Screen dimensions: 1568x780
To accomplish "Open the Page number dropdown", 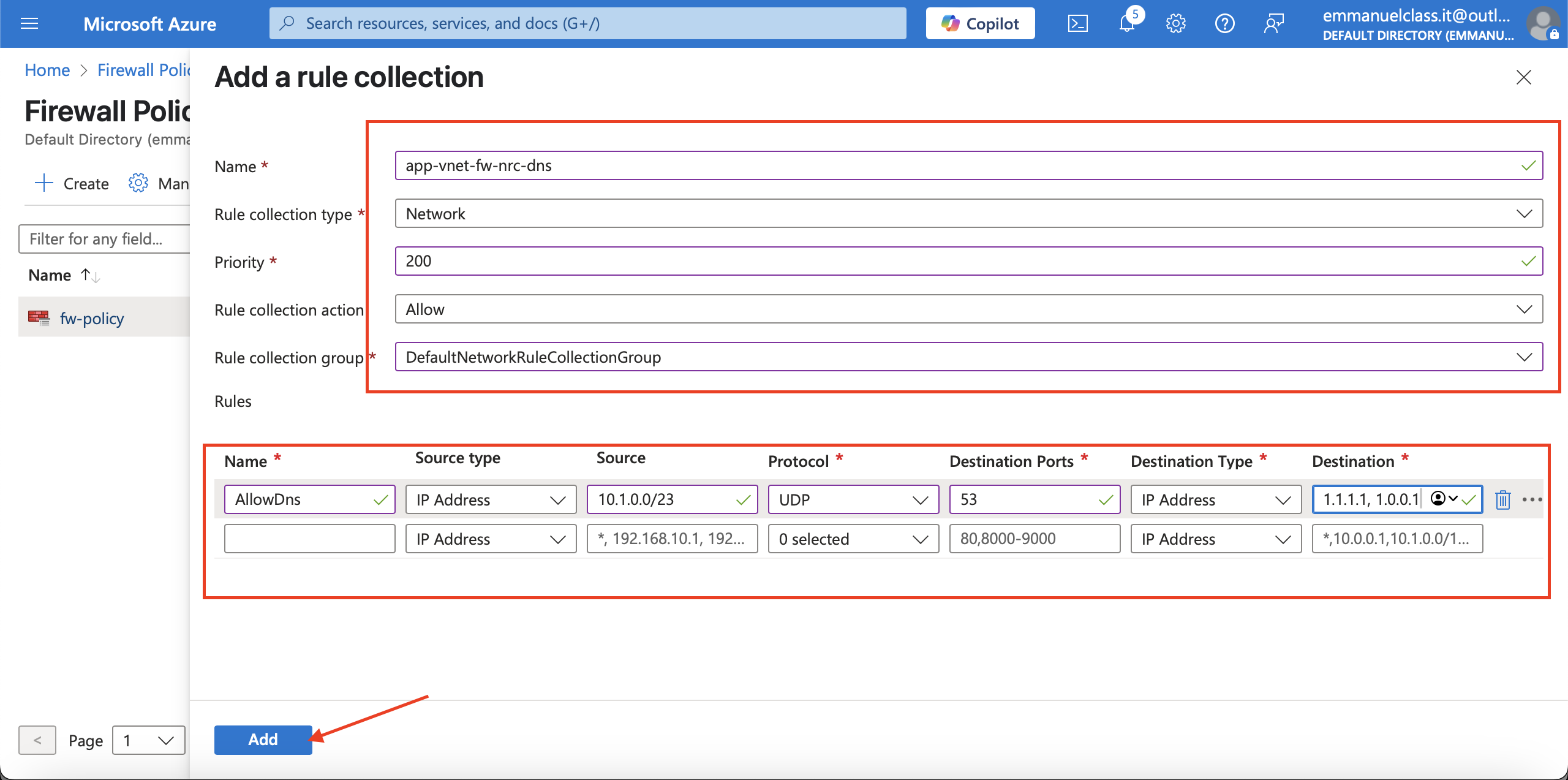I will click(148, 740).
